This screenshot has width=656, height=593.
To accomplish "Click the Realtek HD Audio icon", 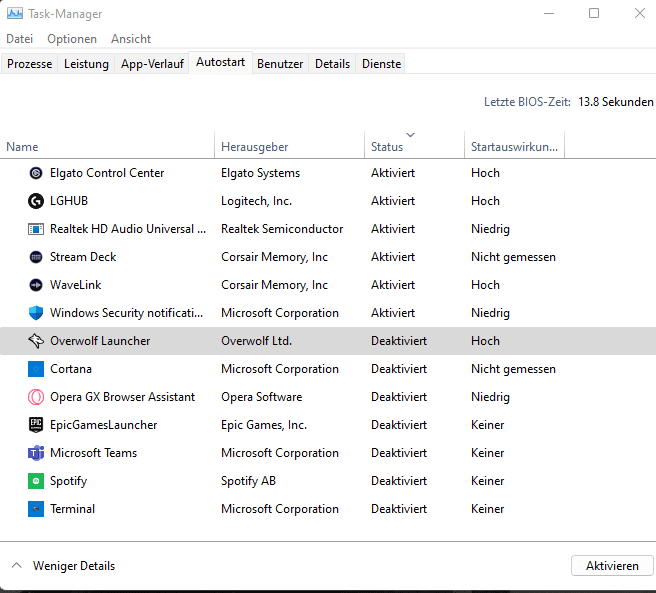I will point(36,229).
